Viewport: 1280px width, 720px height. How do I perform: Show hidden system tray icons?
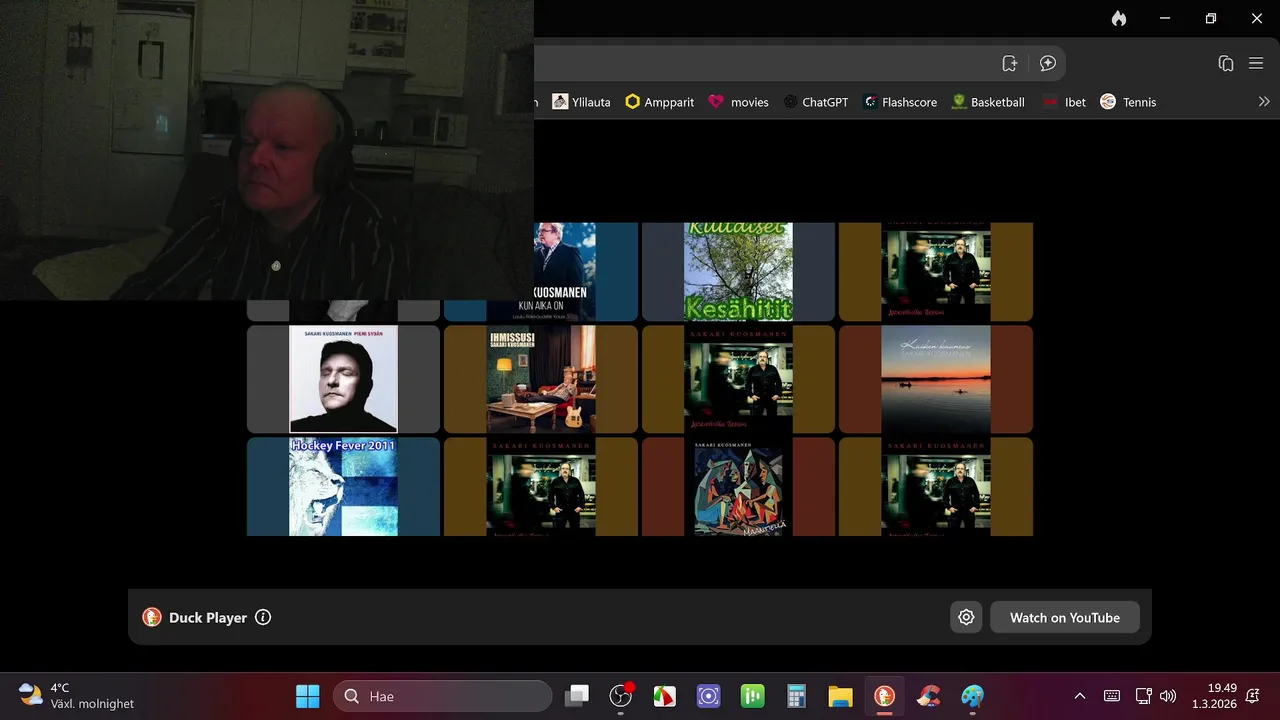(x=1080, y=696)
